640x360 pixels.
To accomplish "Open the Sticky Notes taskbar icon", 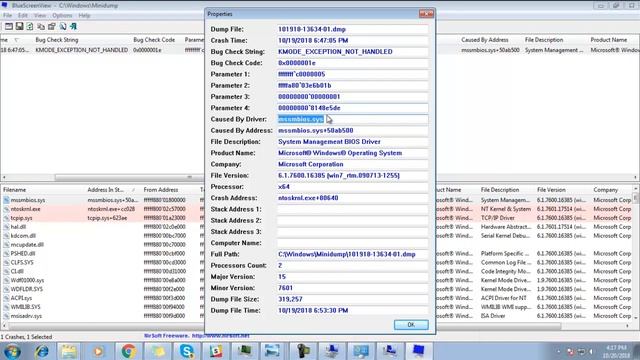I will (x=158, y=351).
